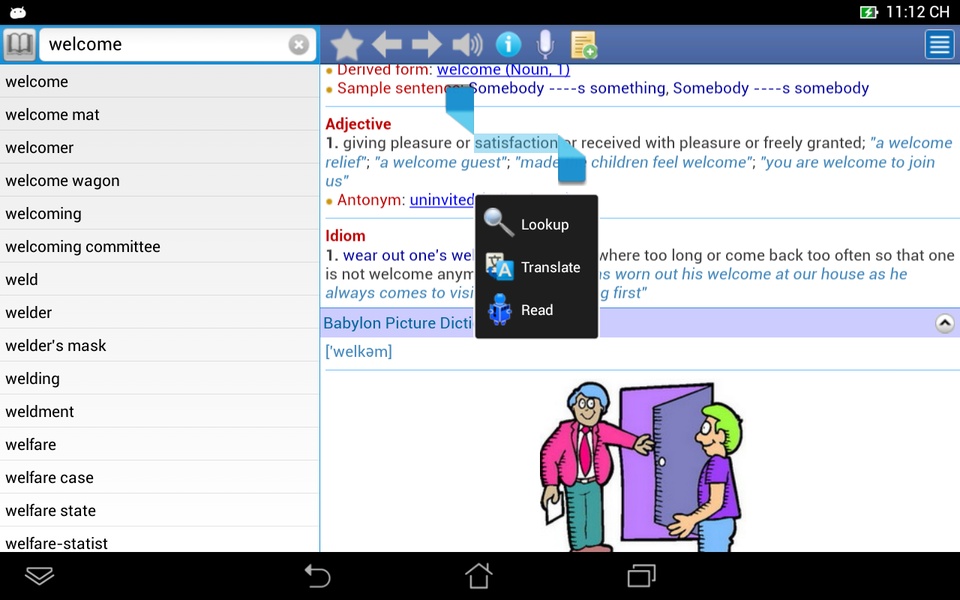Tap the highlighted word satisfaction
The height and width of the screenshot is (600, 960).
coord(516,143)
